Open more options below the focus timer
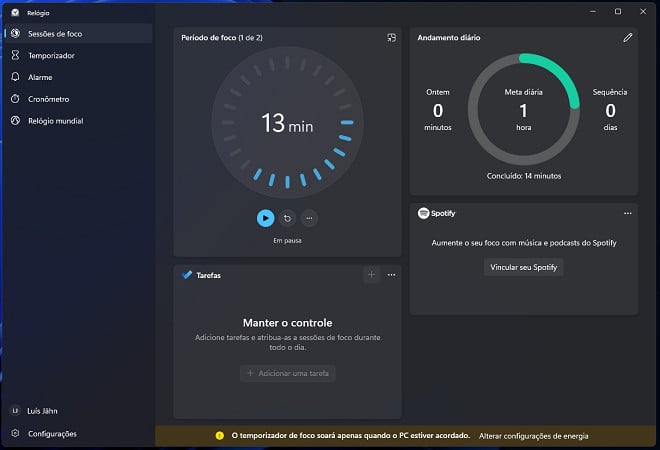This screenshot has width=660, height=450. pyautogui.click(x=309, y=217)
